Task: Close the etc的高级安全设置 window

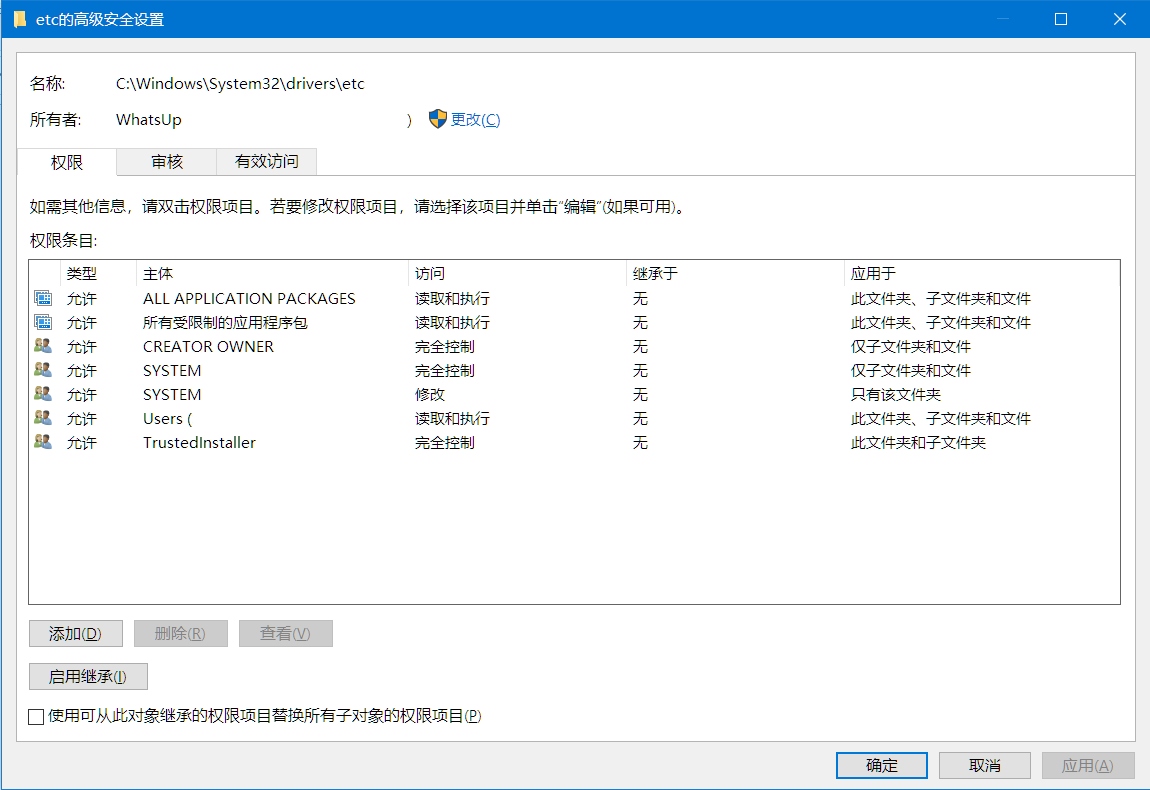Action: (x=1119, y=19)
